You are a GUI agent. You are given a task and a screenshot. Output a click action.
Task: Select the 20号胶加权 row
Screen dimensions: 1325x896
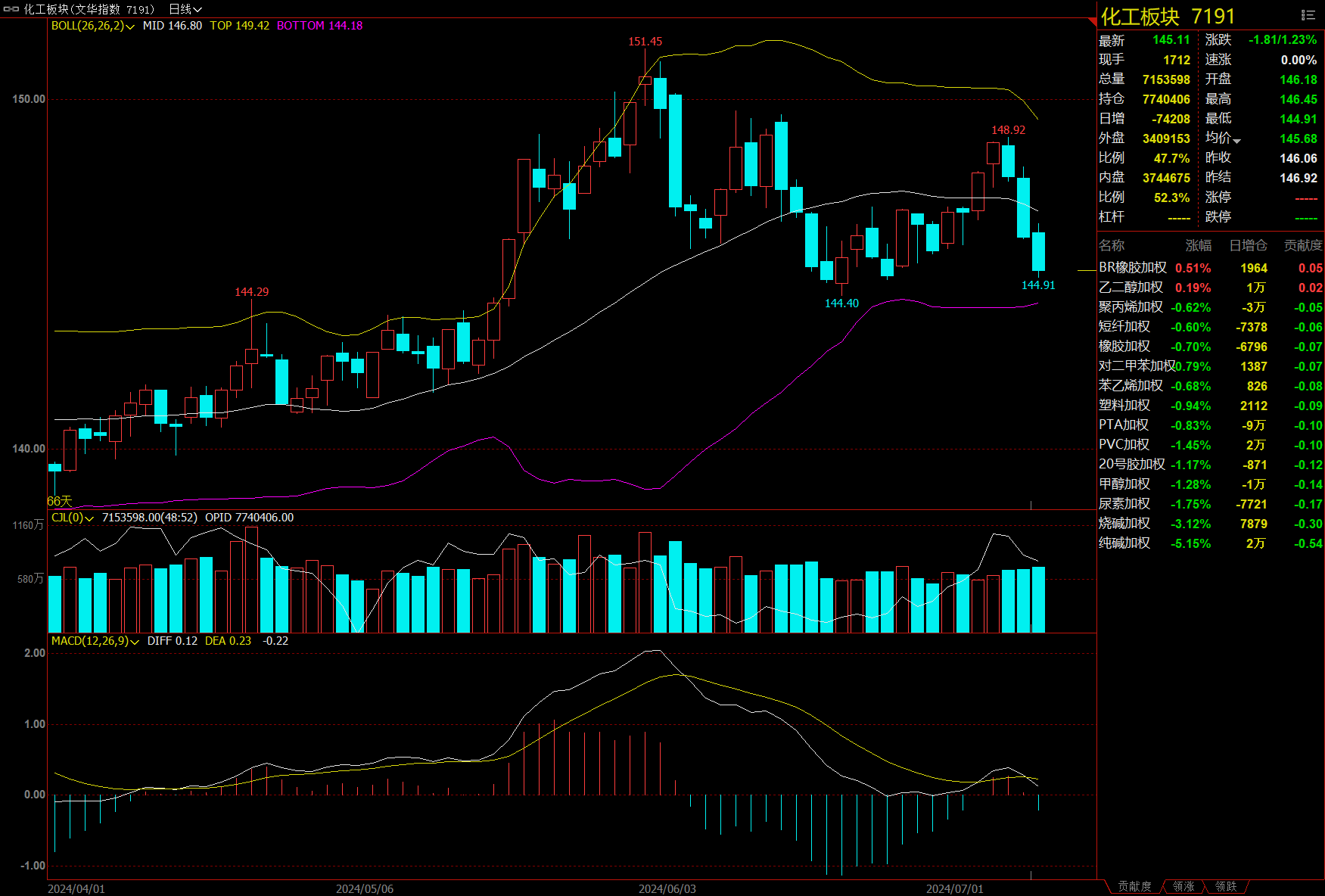(1211, 465)
